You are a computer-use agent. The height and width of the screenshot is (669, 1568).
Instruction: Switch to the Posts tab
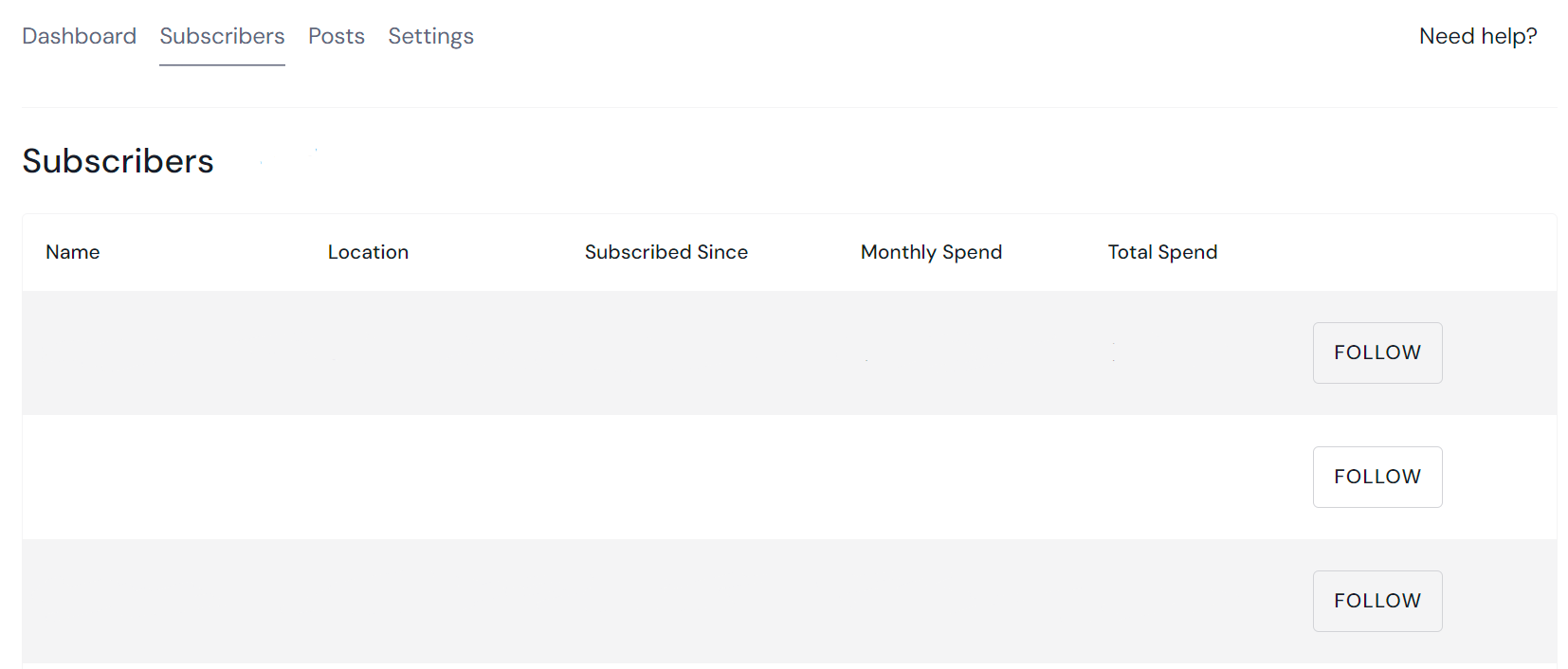point(337,36)
